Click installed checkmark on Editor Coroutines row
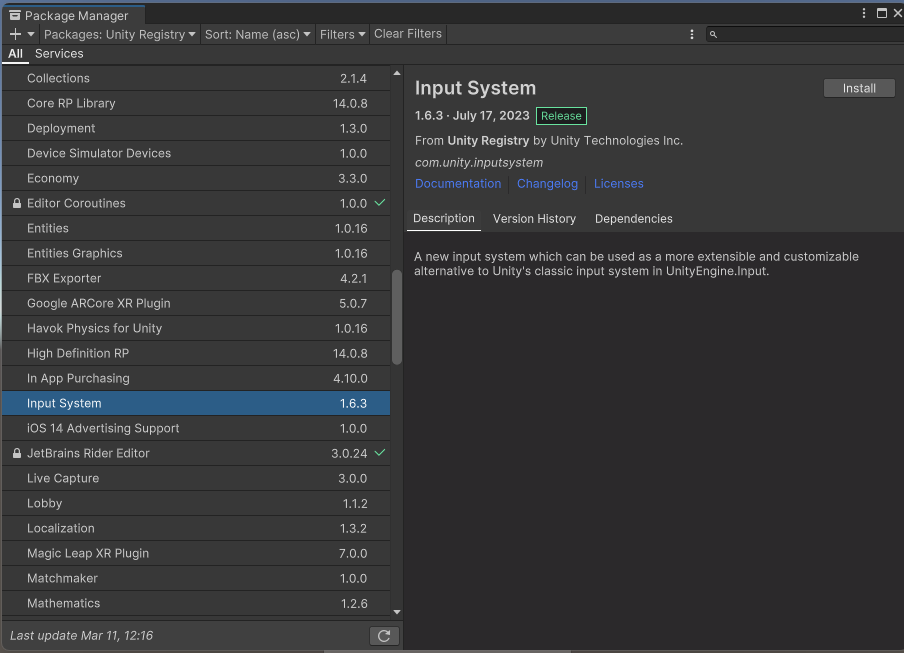Viewport: 904px width, 653px height. pos(380,203)
